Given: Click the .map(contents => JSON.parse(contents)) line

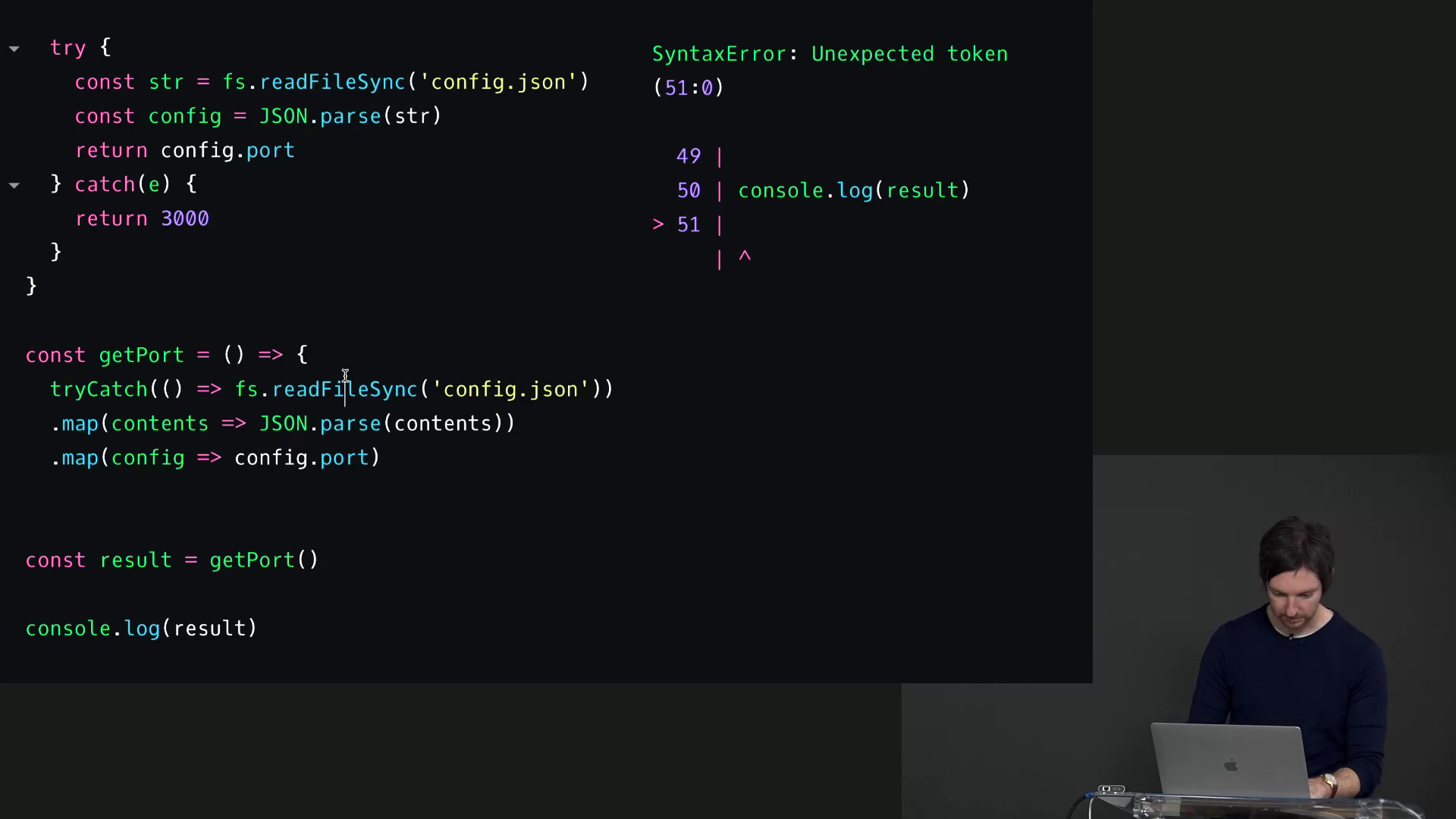Looking at the screenshot, I should click(x=283, y=423).
